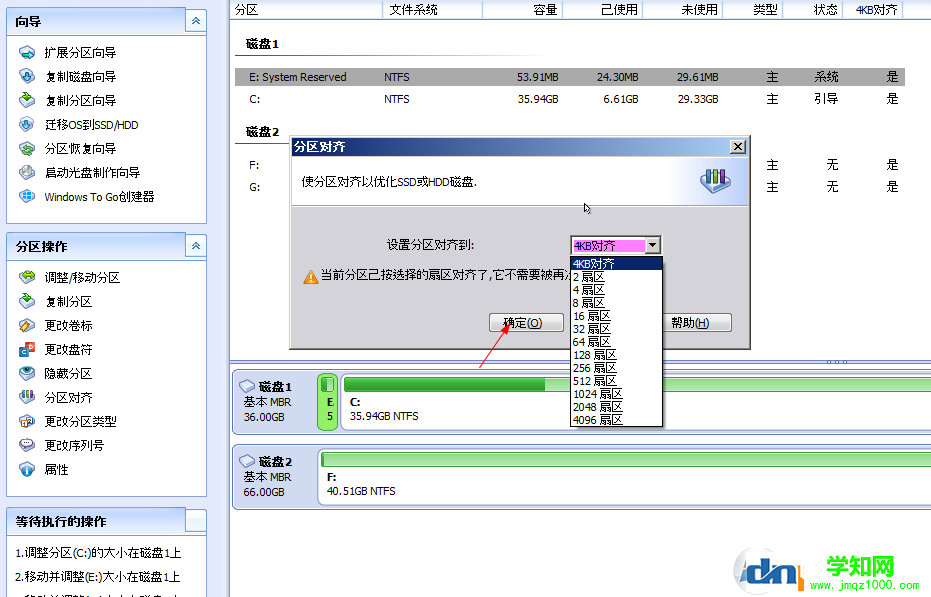Choose 32 扇区 from list
The width and height of the screenshot is (931, 597).
tap(616, 329)
